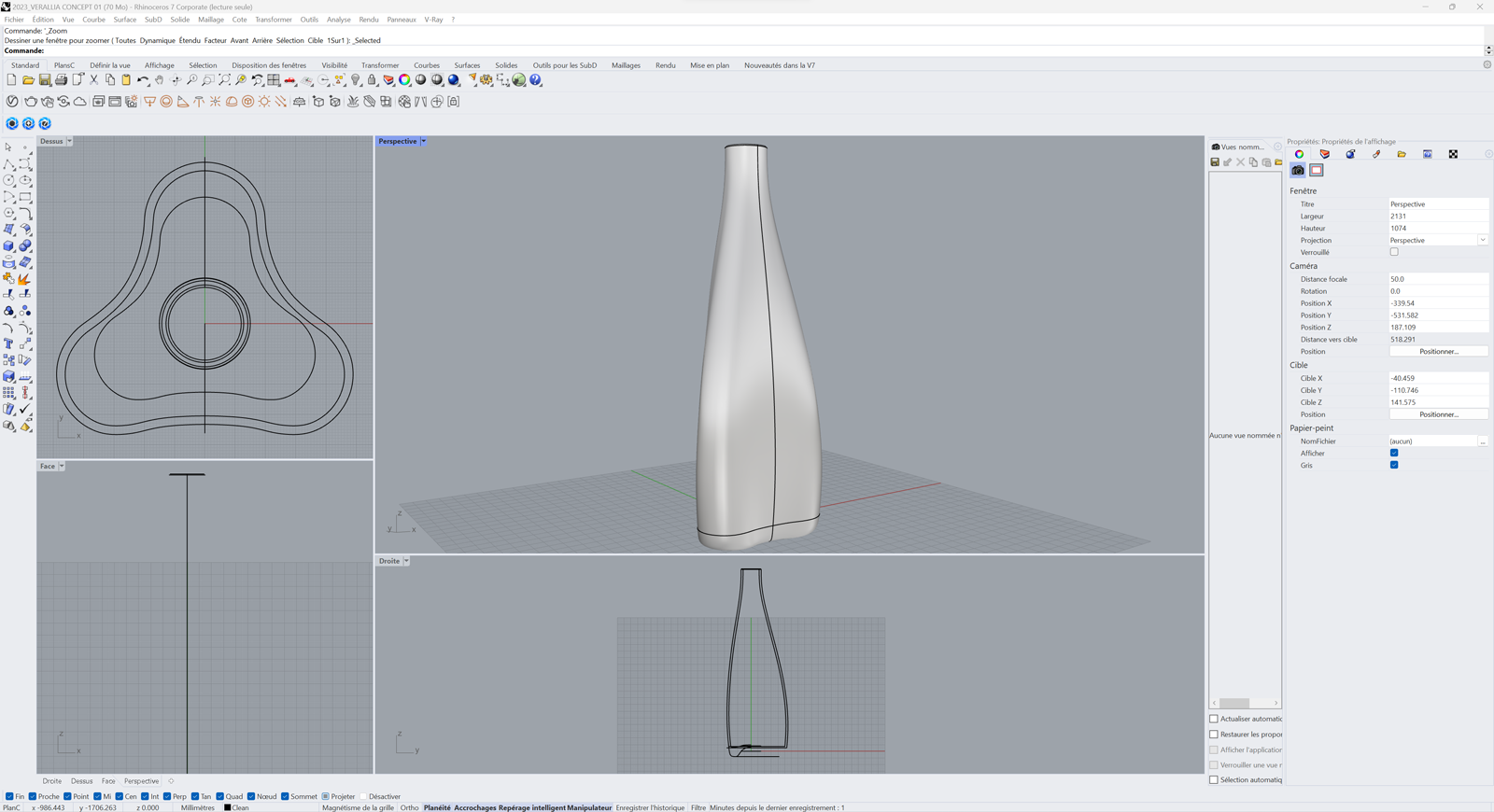Open the Projection dropdown in Properties

[x=1483, y=240]
